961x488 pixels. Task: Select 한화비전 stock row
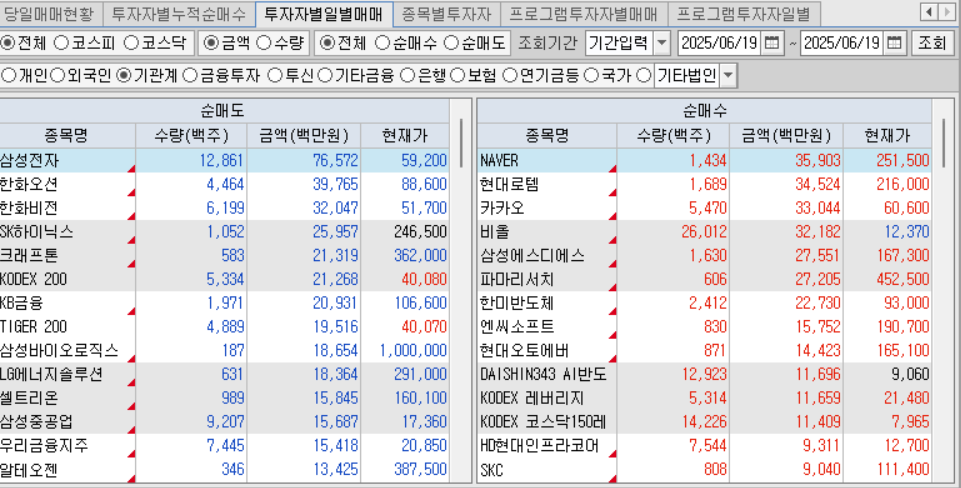tap(224, 208)
